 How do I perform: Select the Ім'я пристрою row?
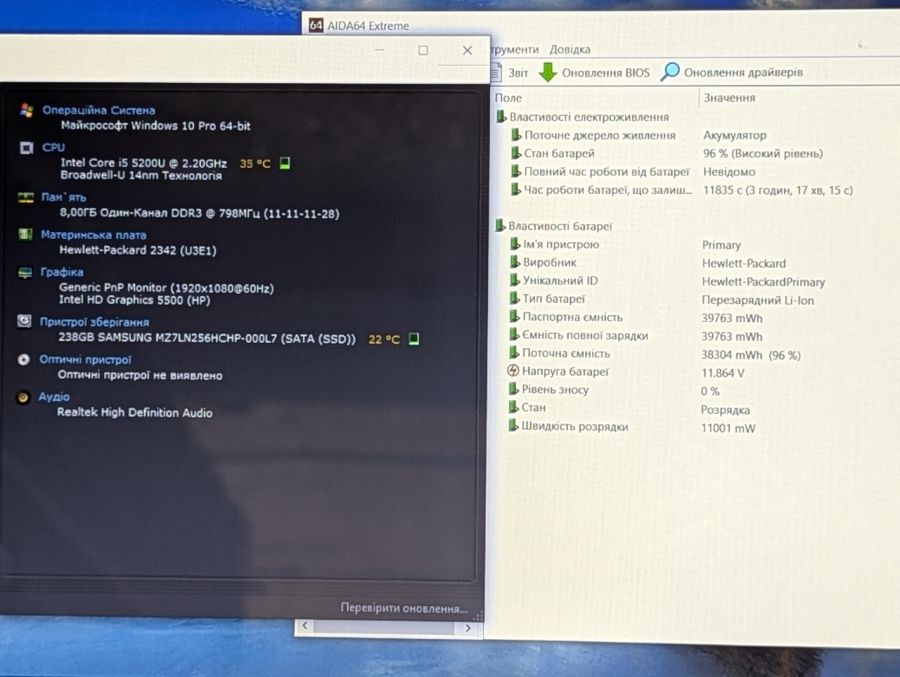click(x=626, y=244)
